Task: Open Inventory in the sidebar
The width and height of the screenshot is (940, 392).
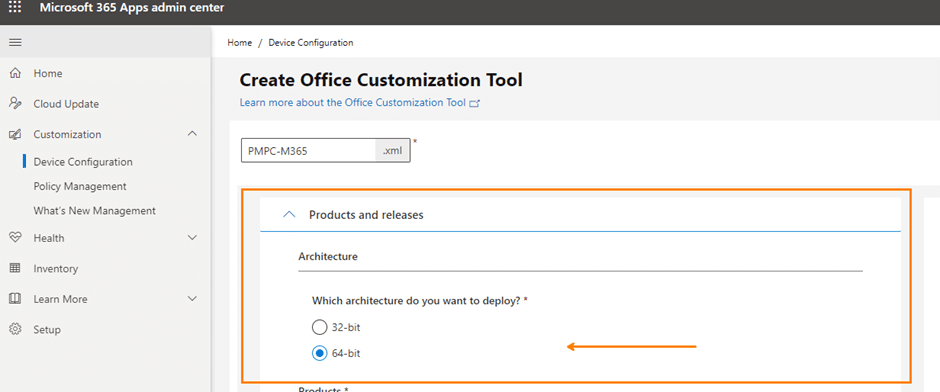Action: (56, 269)
